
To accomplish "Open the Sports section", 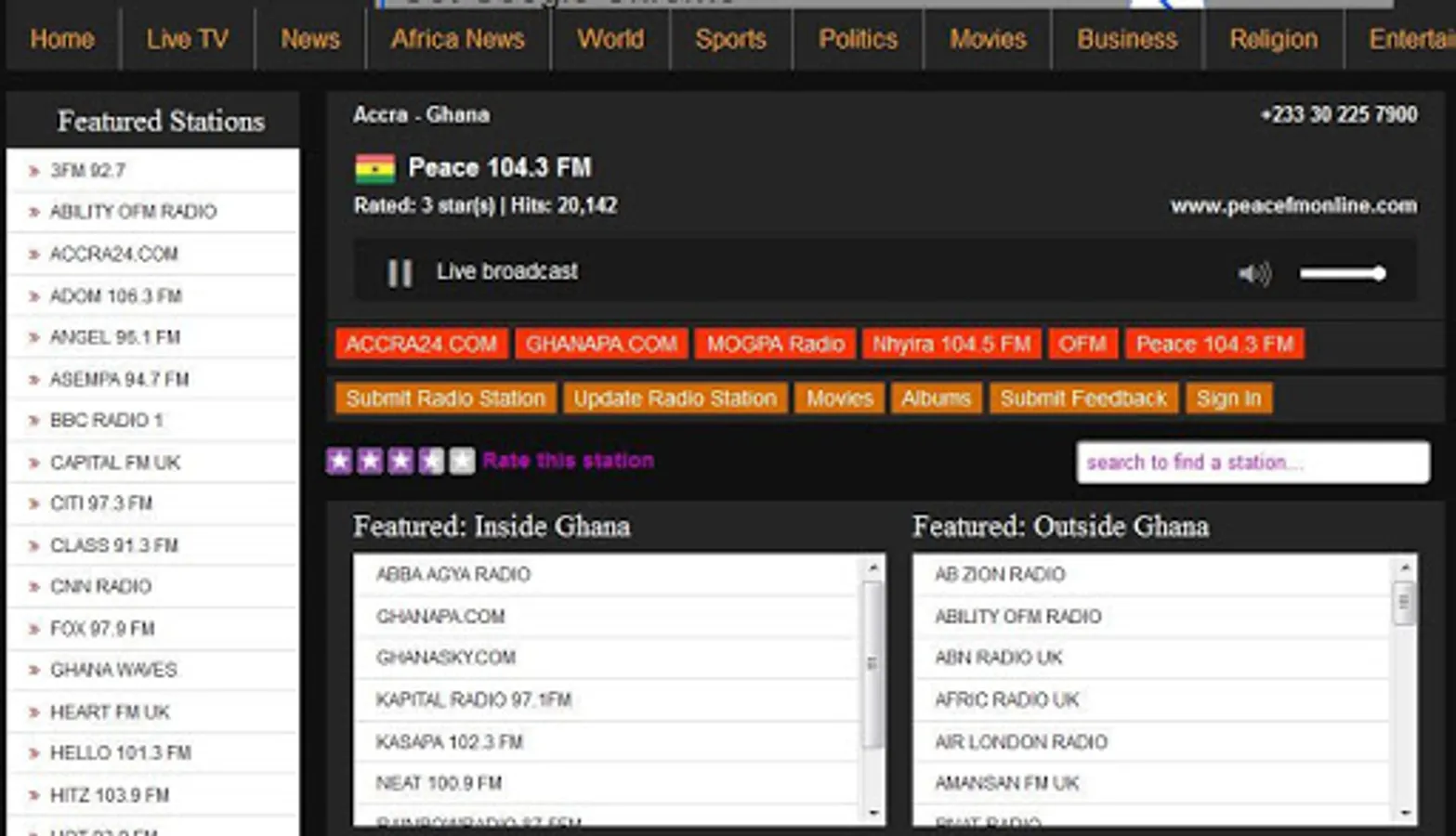I will [731, 39].
